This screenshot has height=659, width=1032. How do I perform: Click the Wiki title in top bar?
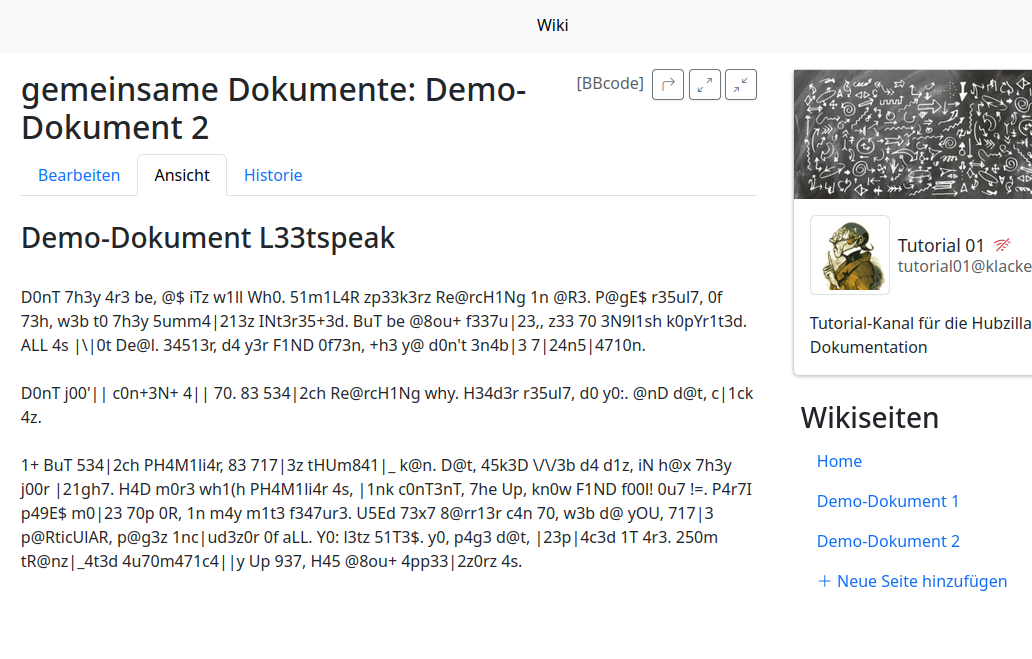click(553, 25)
